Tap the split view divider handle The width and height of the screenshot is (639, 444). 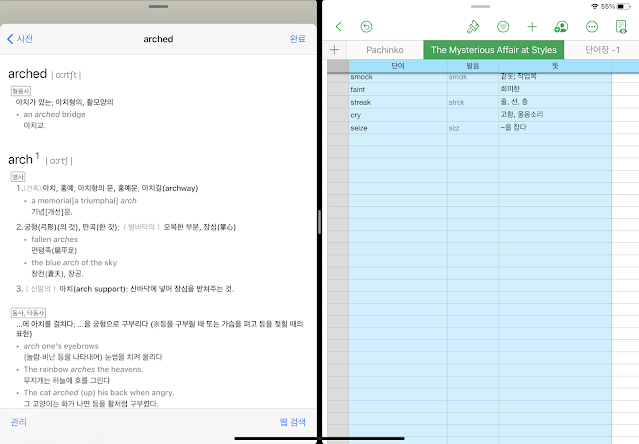click(320, 222)
